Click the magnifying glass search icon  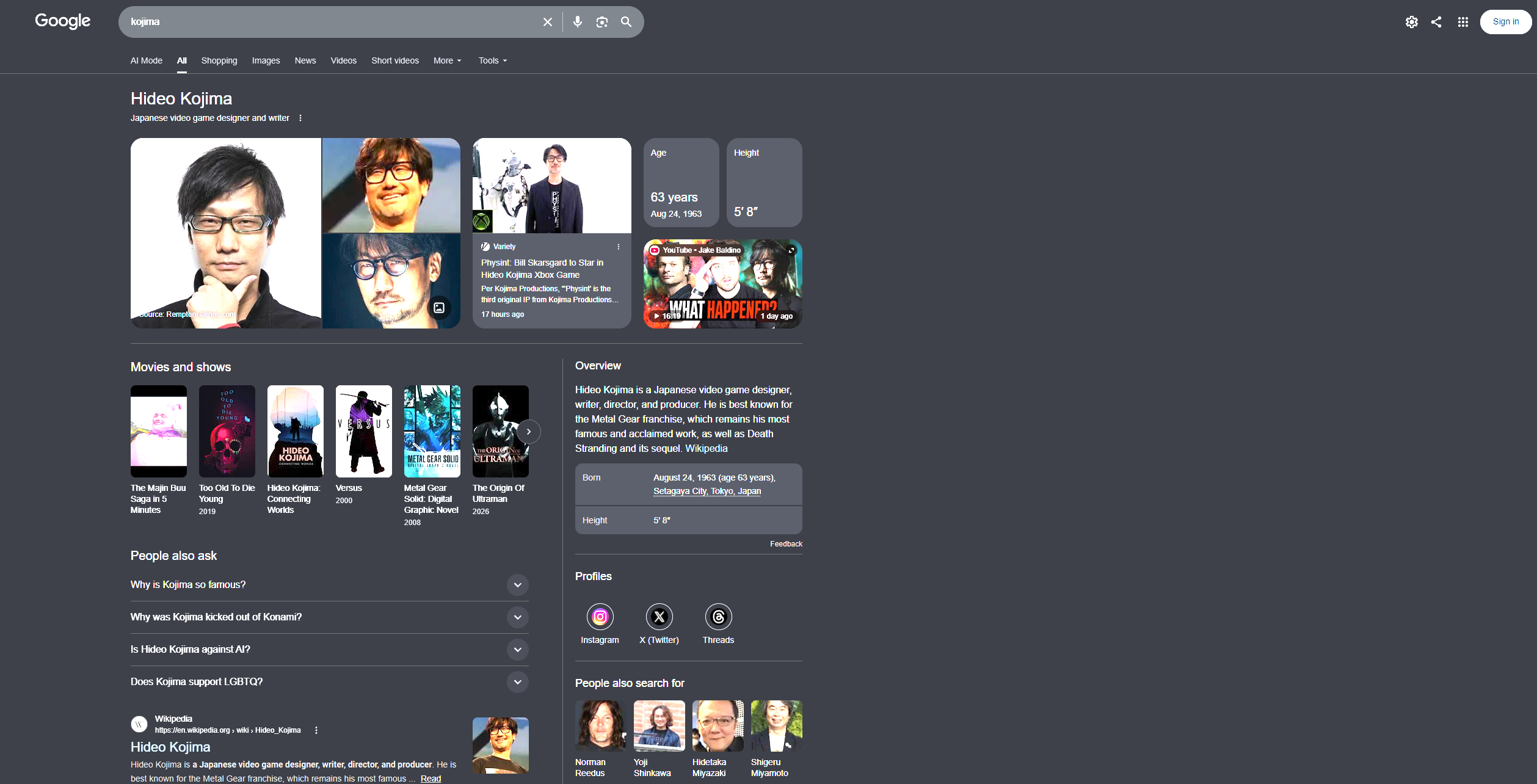tap(626, 22)
